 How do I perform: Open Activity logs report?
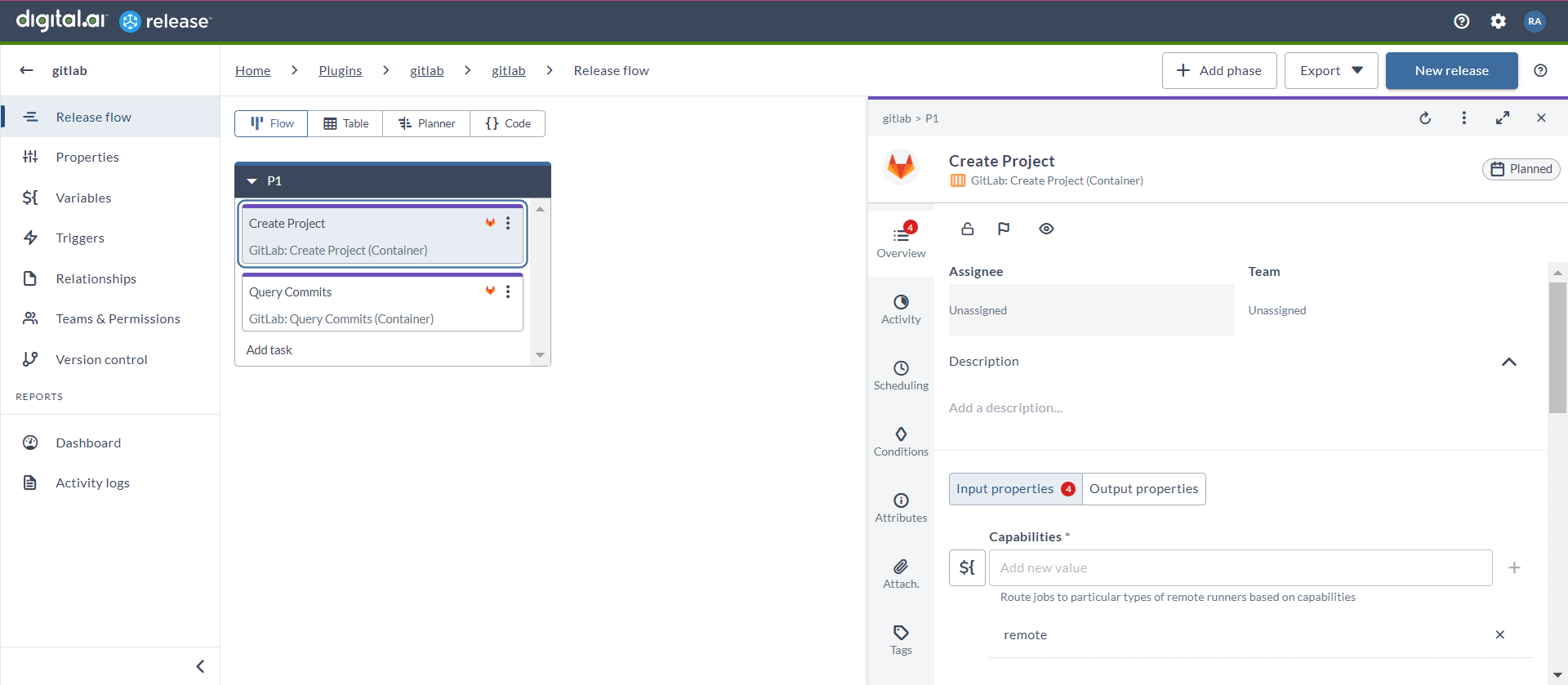point(110,483)
